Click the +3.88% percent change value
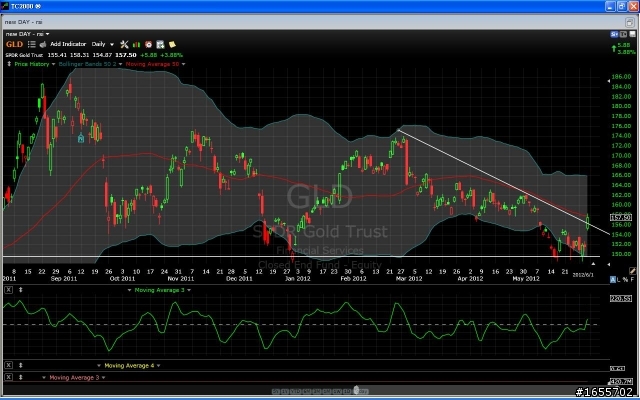Image resolution: width=640 pixels, height=400 pixels. pos(171,55)
